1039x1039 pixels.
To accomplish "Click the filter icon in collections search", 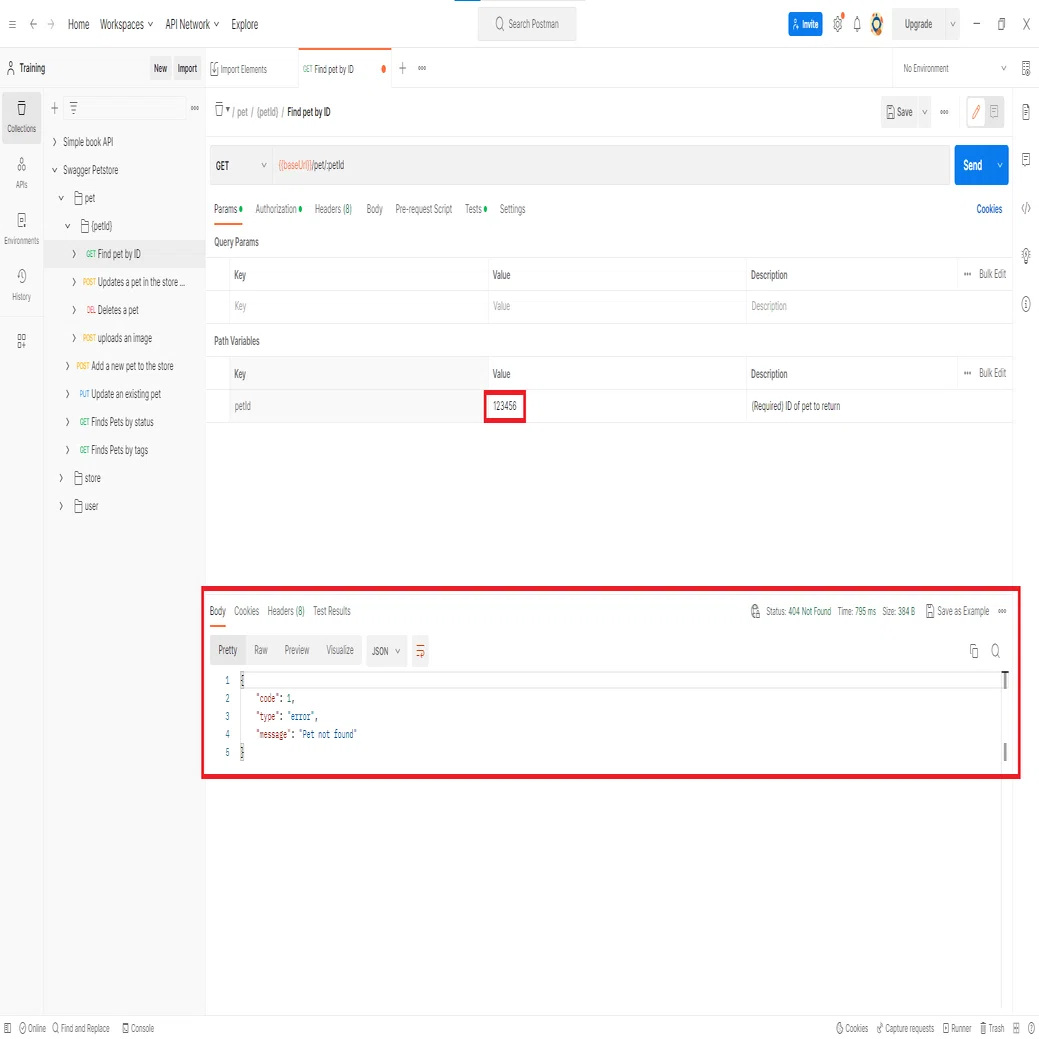I will (74, 107).
